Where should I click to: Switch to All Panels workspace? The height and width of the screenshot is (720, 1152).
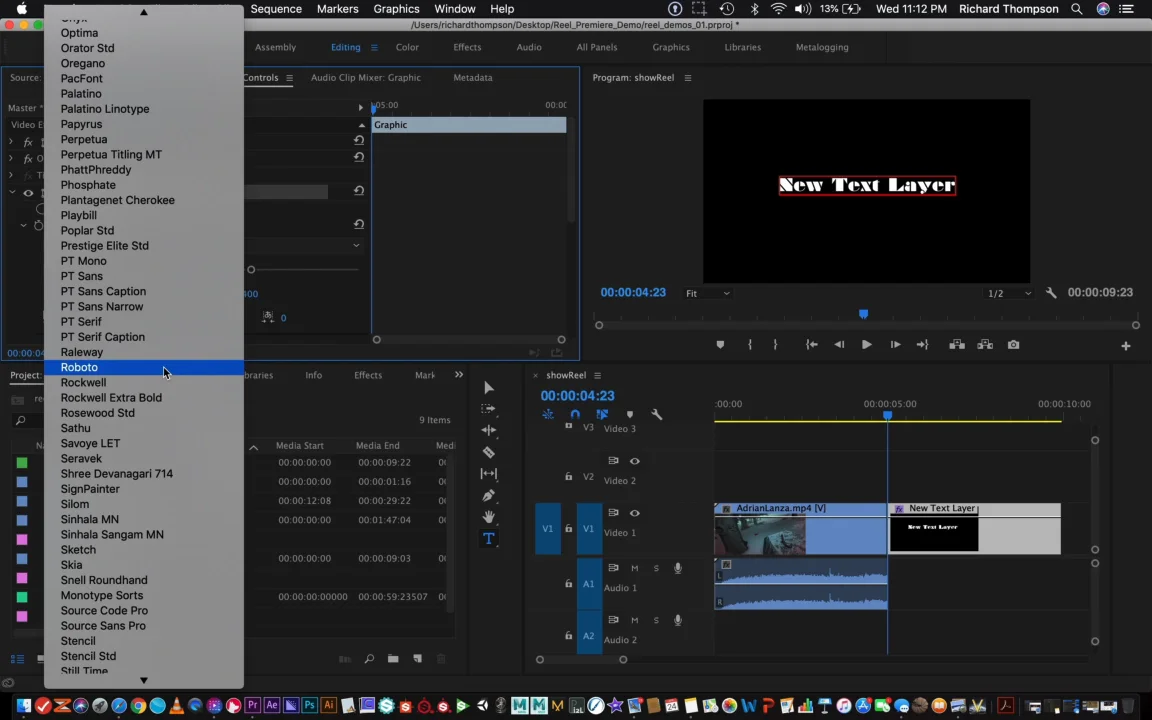597,47
